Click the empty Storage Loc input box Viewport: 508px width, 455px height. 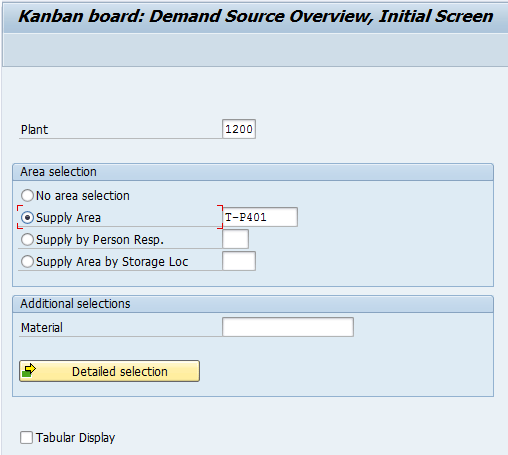pyautogui.click(x=239, y=261)
